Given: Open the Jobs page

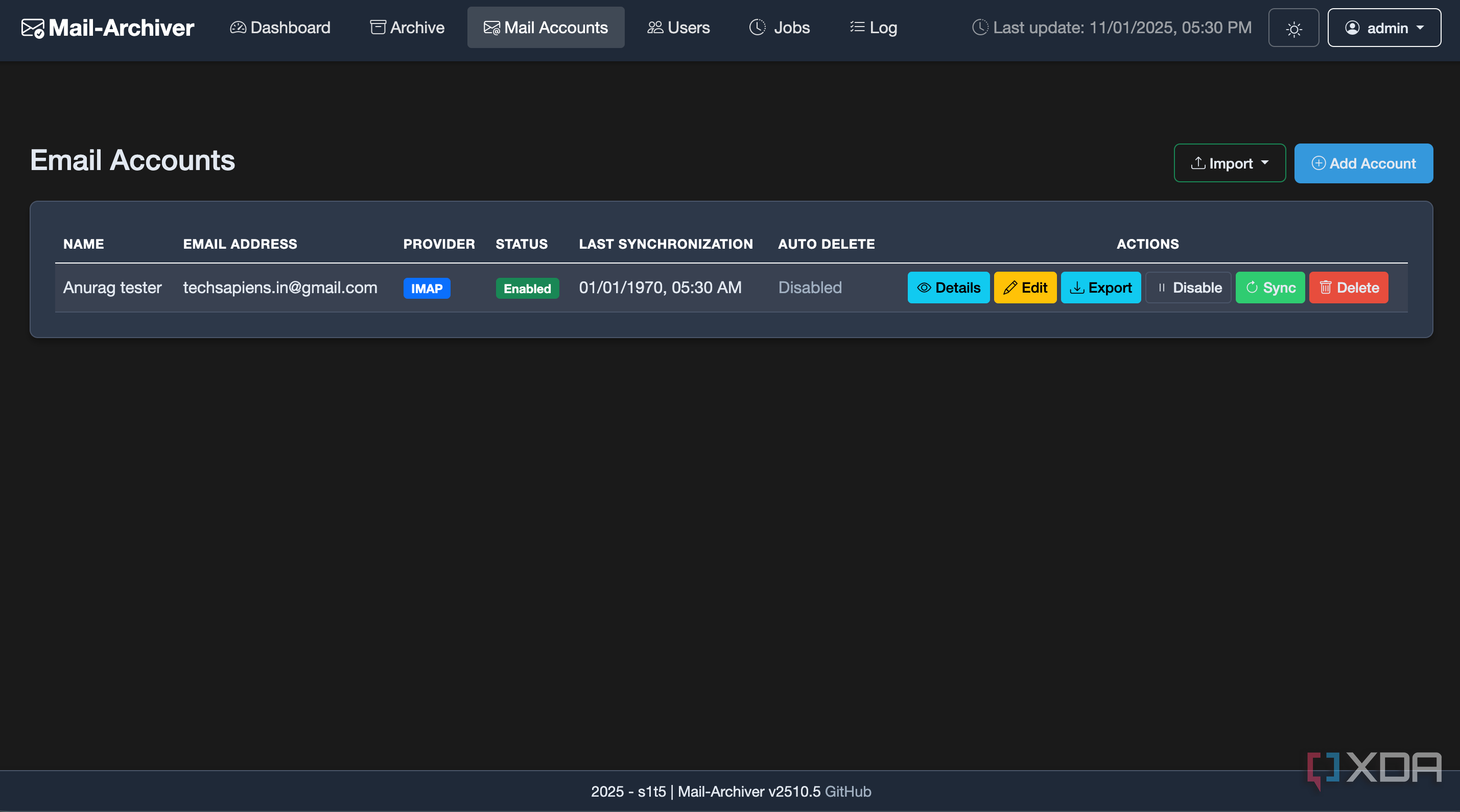Looking at the screenshot, I should pyautogui.click(x=780, y=28).
